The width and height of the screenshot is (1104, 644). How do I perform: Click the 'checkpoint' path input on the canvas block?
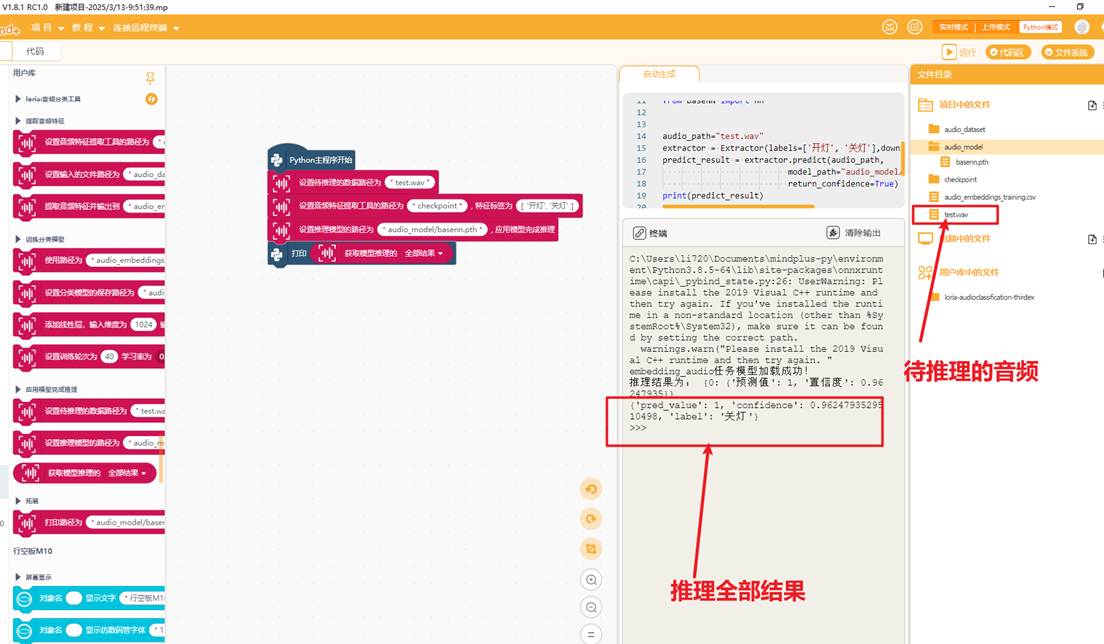point(437,206)
